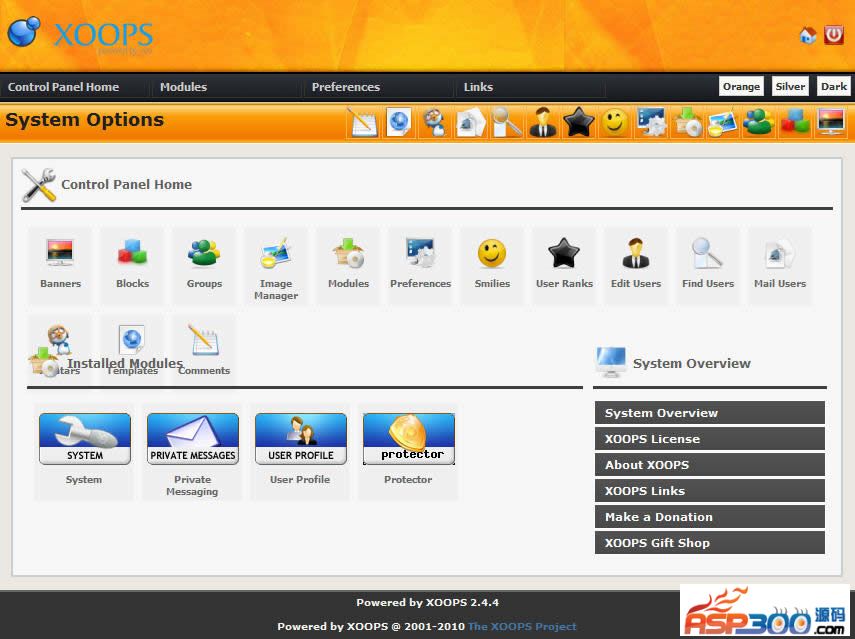Click Find Users magnifier in System Options toolbar
This screenshot has width=855, height=639.
click(x=507, y=123)
